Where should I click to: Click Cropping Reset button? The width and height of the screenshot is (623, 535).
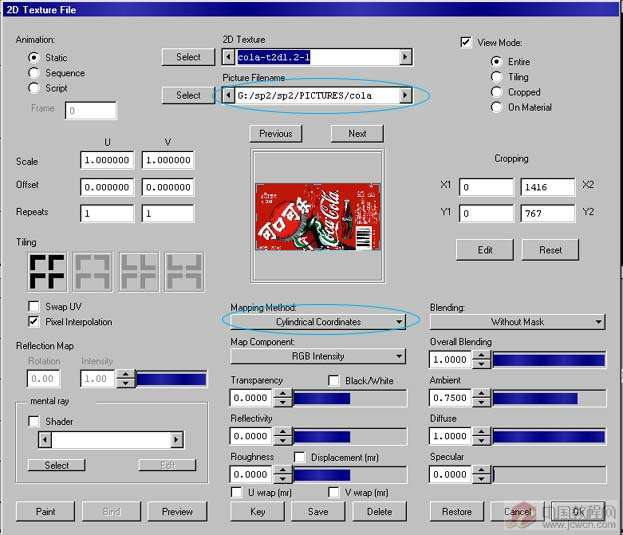pos(550,250)
